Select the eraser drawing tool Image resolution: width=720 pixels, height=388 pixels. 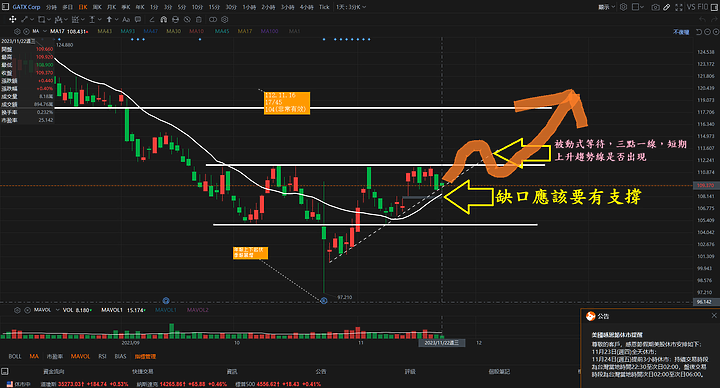coord(152,19)
